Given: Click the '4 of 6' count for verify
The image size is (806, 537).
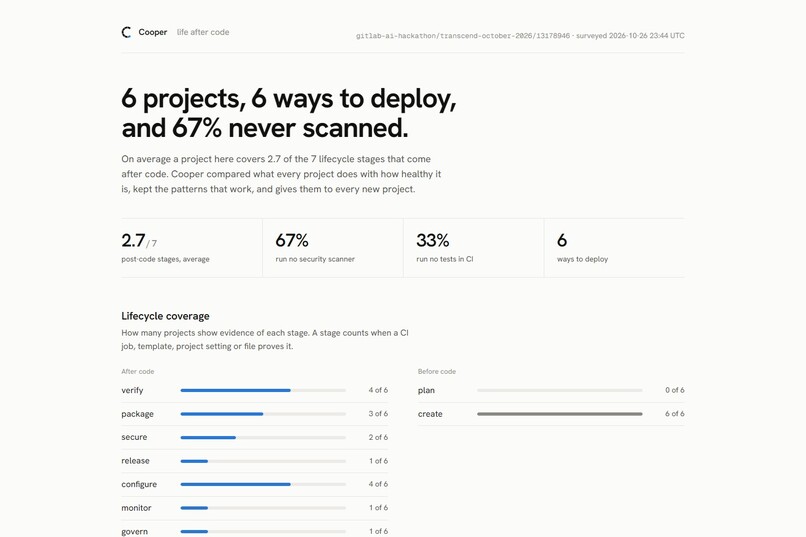Looking at the screenshot, I should 378,390.
